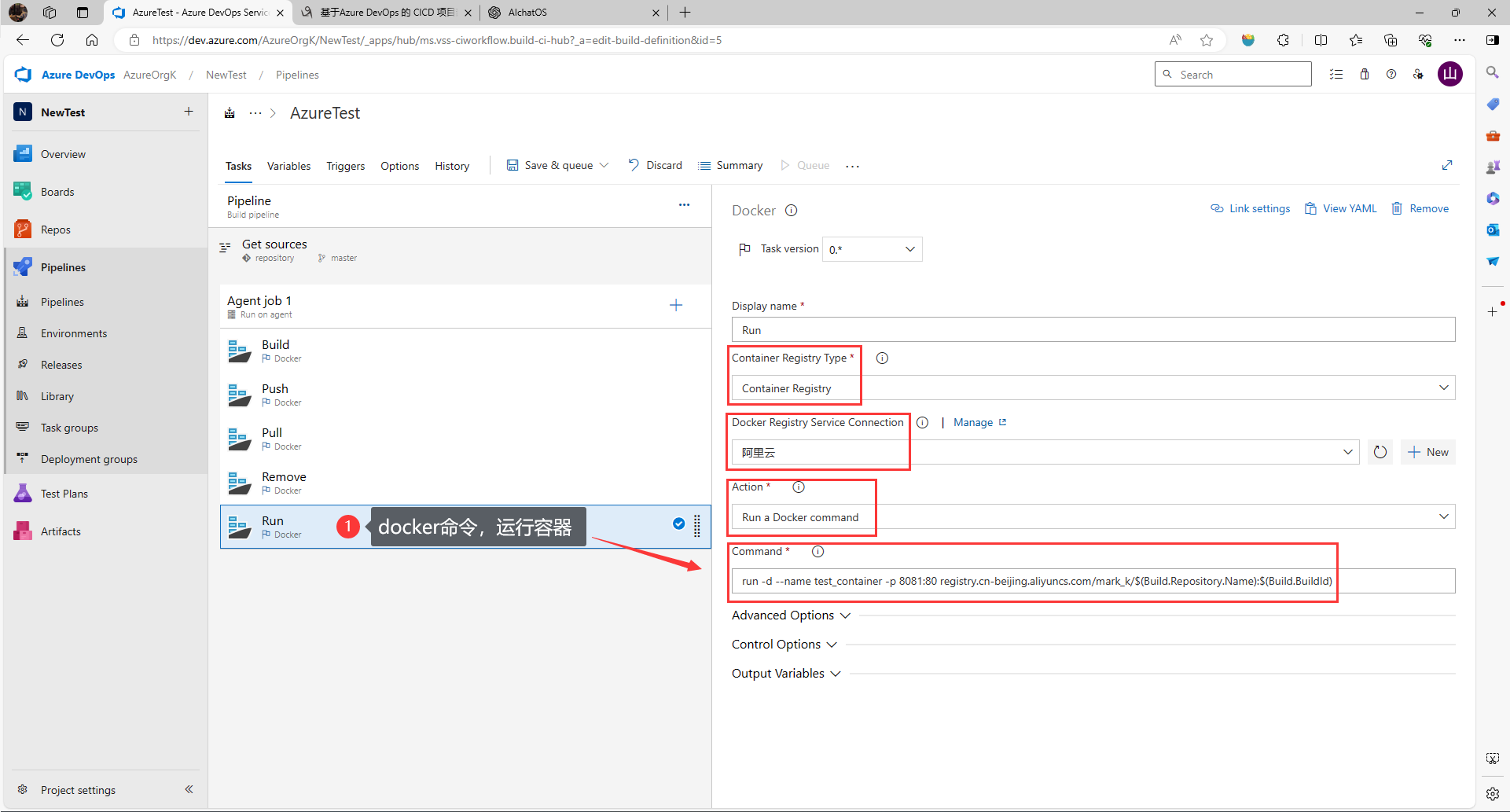
Task: Open Pipeline section more options ellipsis
Action: (684, 204)
